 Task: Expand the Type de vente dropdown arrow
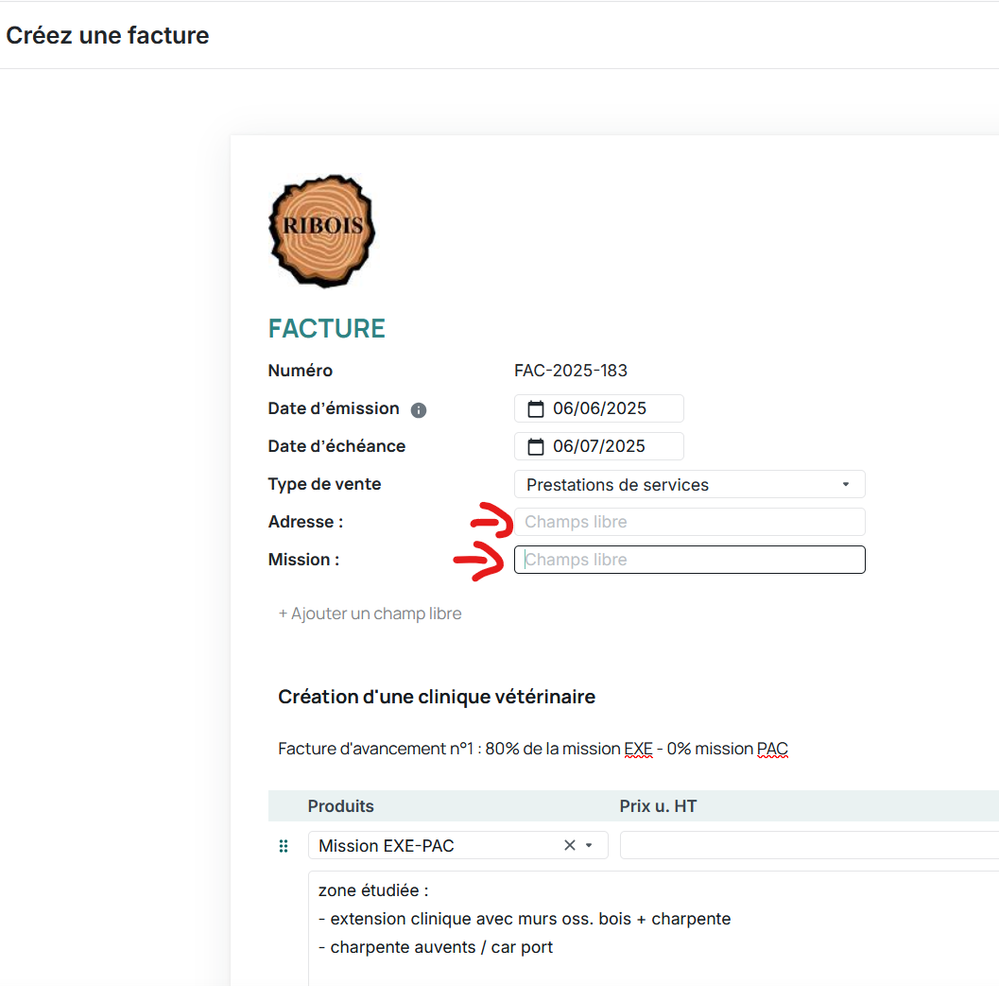(x=845, y=485)
